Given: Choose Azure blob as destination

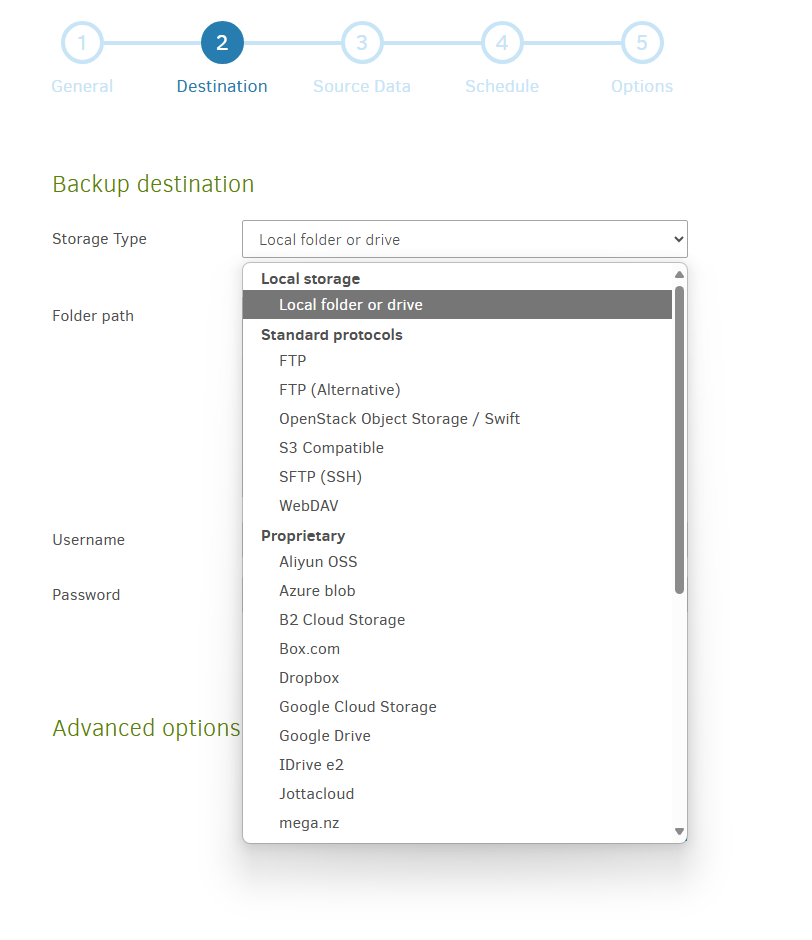Looking at the screenshot, I should pos(317,590).
